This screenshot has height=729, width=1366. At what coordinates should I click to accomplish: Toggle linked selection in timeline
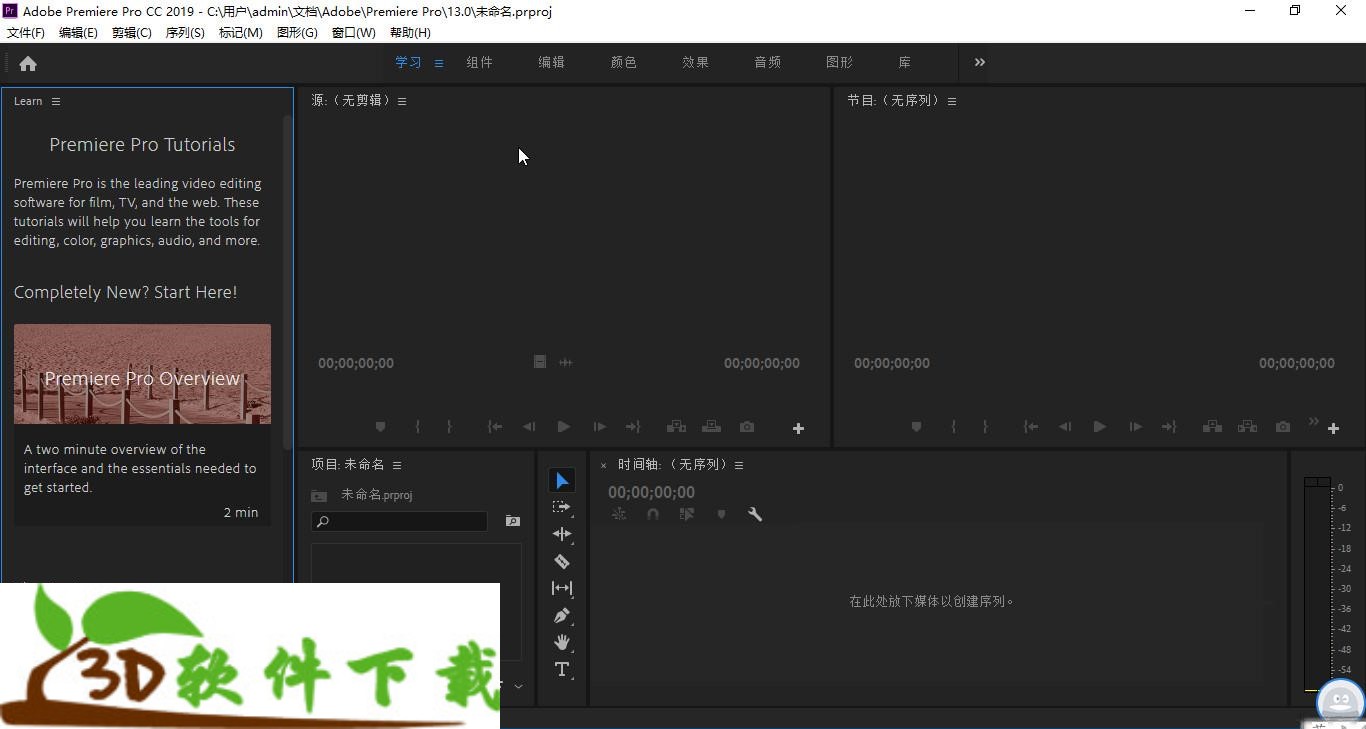(x=687, y=514)
